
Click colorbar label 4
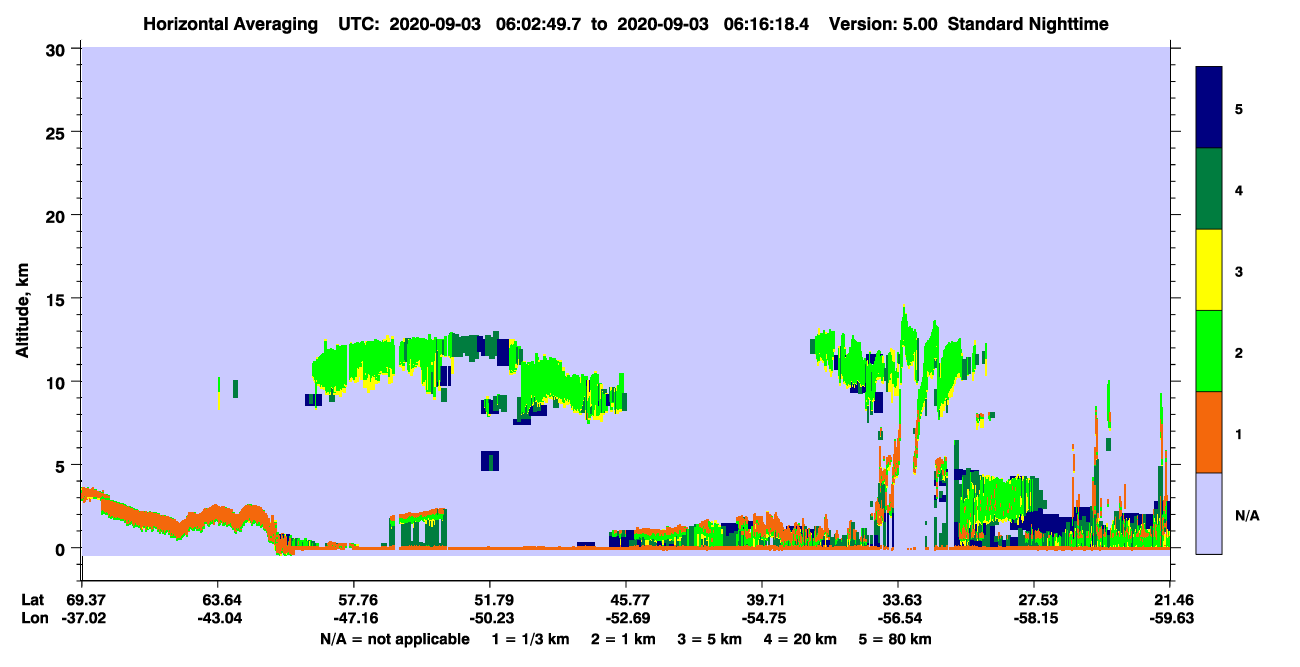[x=1239, y=189]
